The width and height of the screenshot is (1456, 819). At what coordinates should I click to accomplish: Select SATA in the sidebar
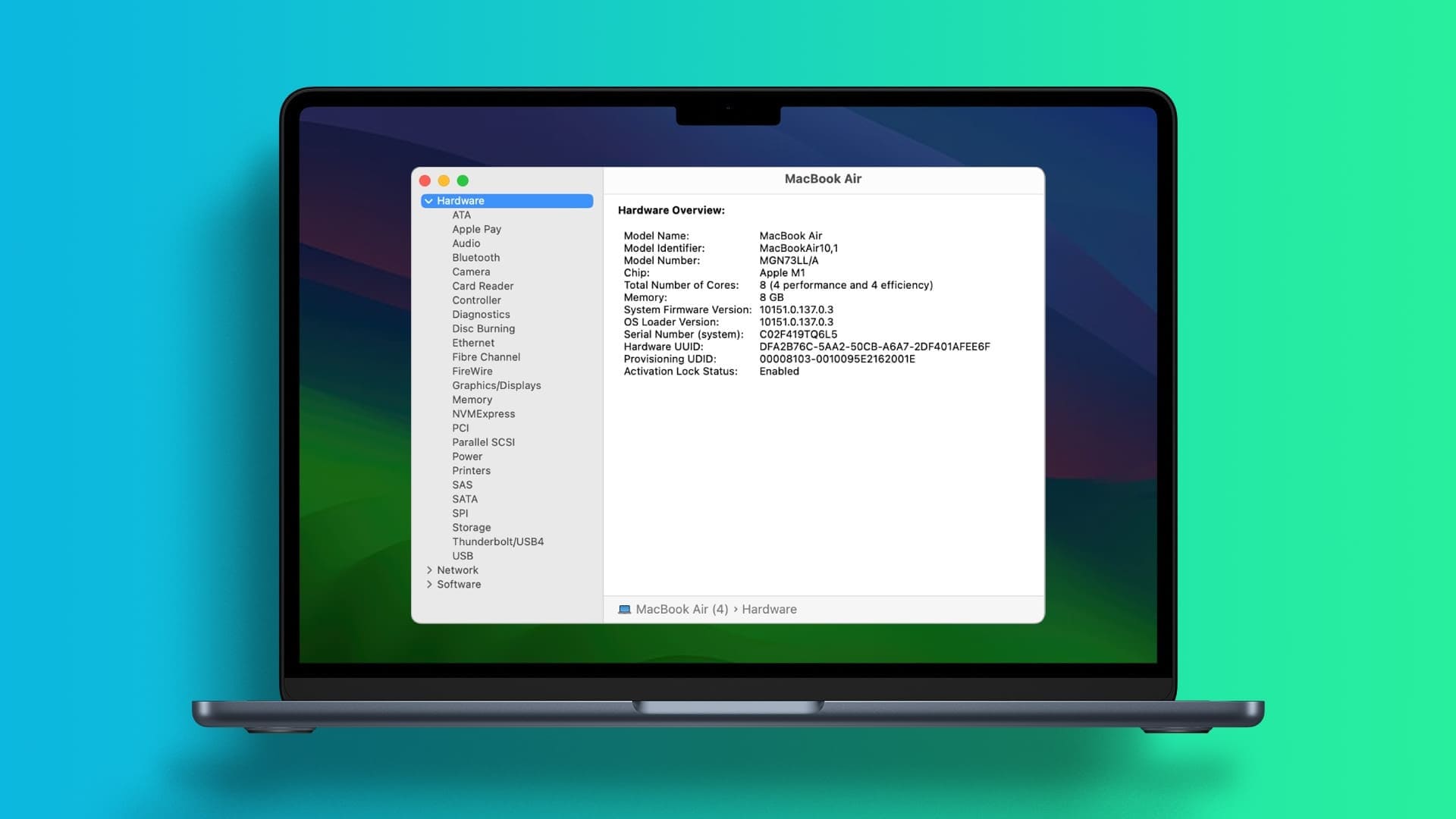pos(465,500)
